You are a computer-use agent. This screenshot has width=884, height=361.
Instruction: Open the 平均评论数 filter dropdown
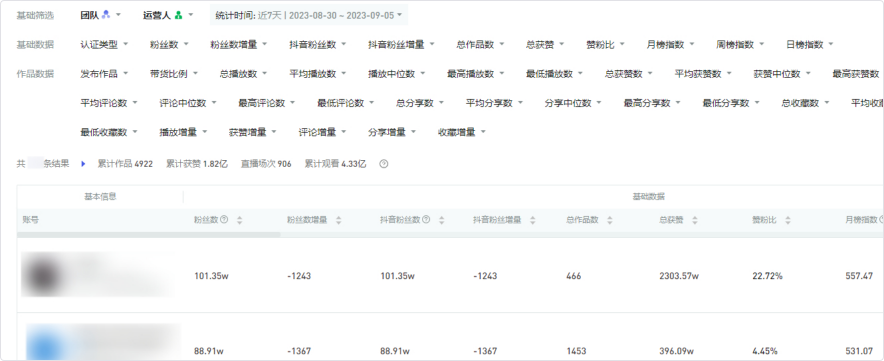[109, 103]
